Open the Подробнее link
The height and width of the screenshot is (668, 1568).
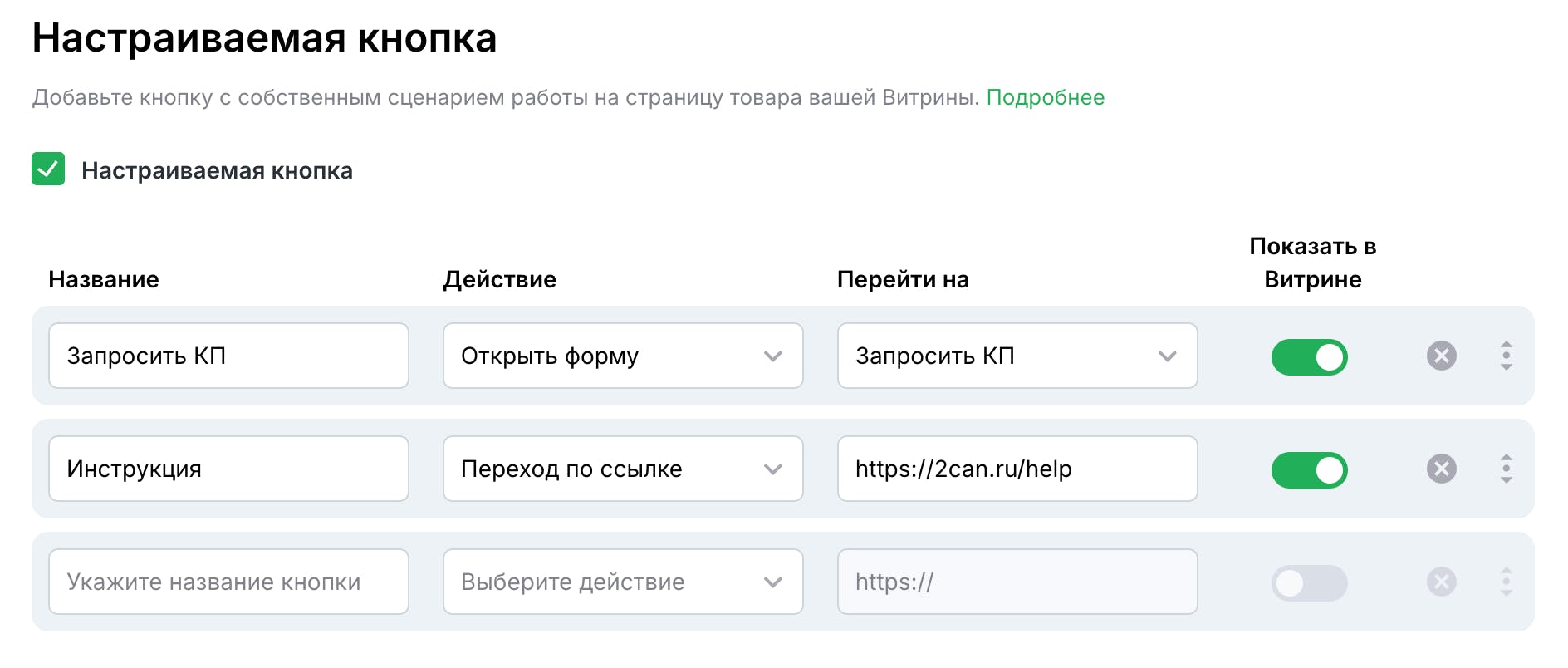coord(1045,97)
